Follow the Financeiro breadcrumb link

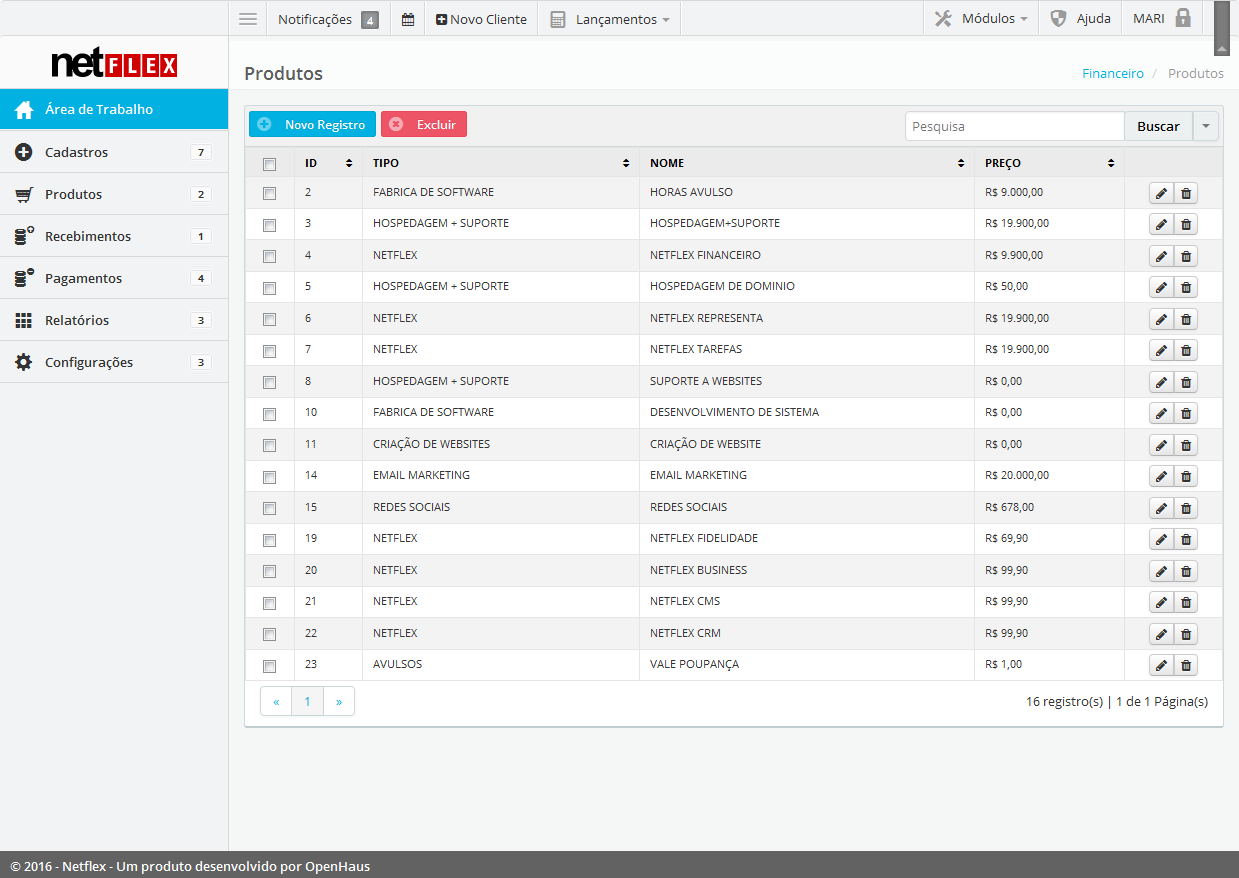1112,73
